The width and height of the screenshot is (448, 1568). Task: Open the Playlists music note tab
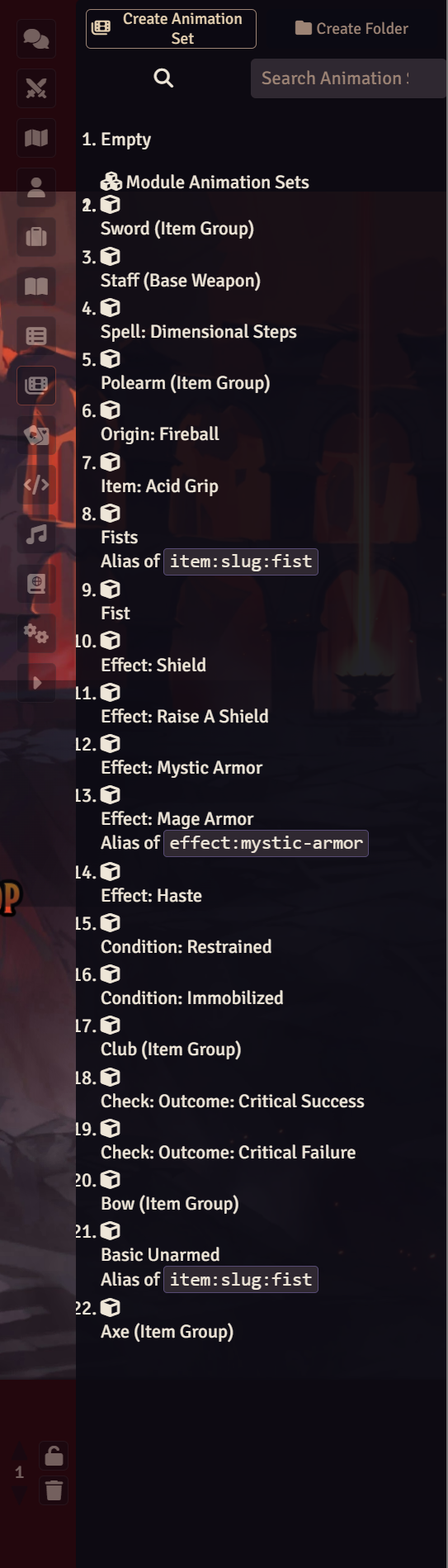[x=36, y=534]
